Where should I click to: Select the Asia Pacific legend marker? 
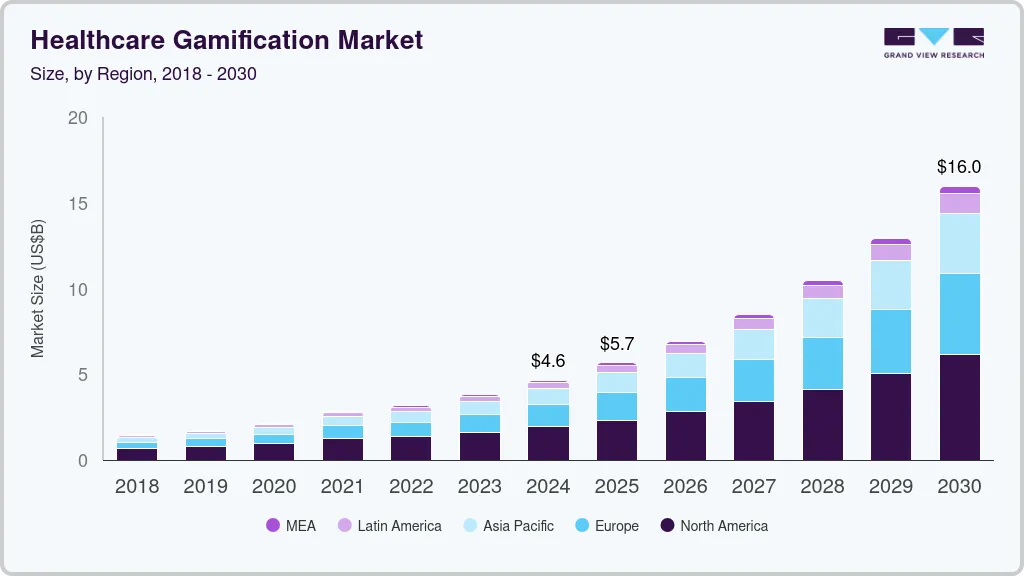472,526
